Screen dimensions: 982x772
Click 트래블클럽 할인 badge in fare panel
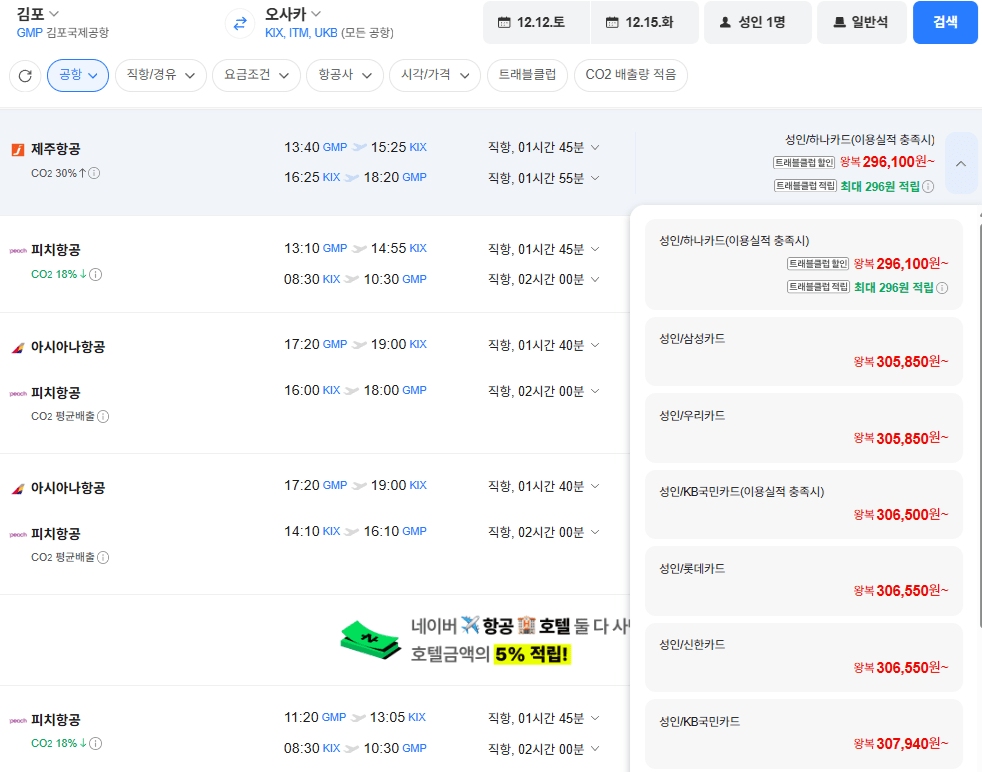tap(818, 264)
